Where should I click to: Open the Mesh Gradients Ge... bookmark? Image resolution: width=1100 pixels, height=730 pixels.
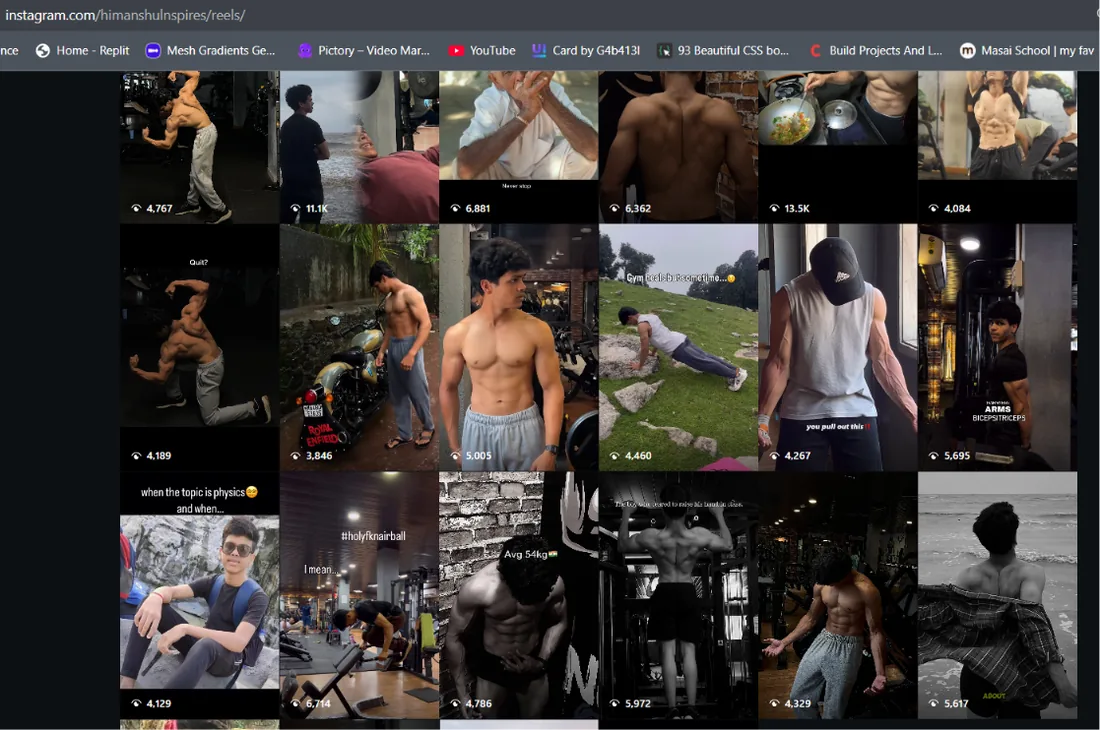click(210, 50)
